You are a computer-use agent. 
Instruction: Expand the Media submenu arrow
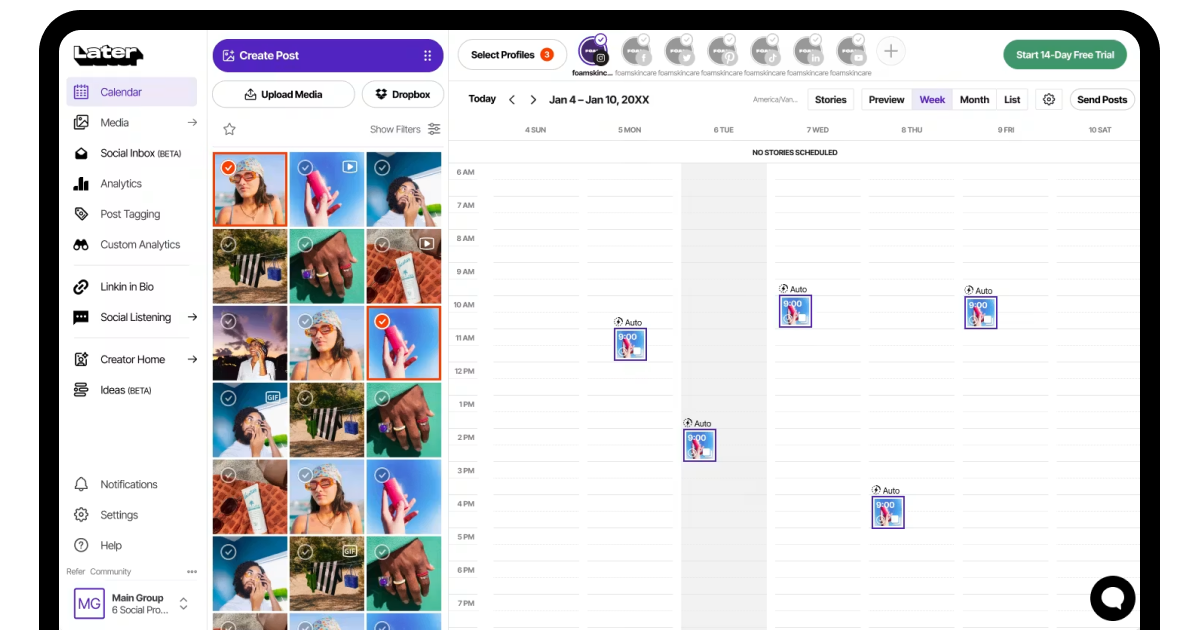192,123
